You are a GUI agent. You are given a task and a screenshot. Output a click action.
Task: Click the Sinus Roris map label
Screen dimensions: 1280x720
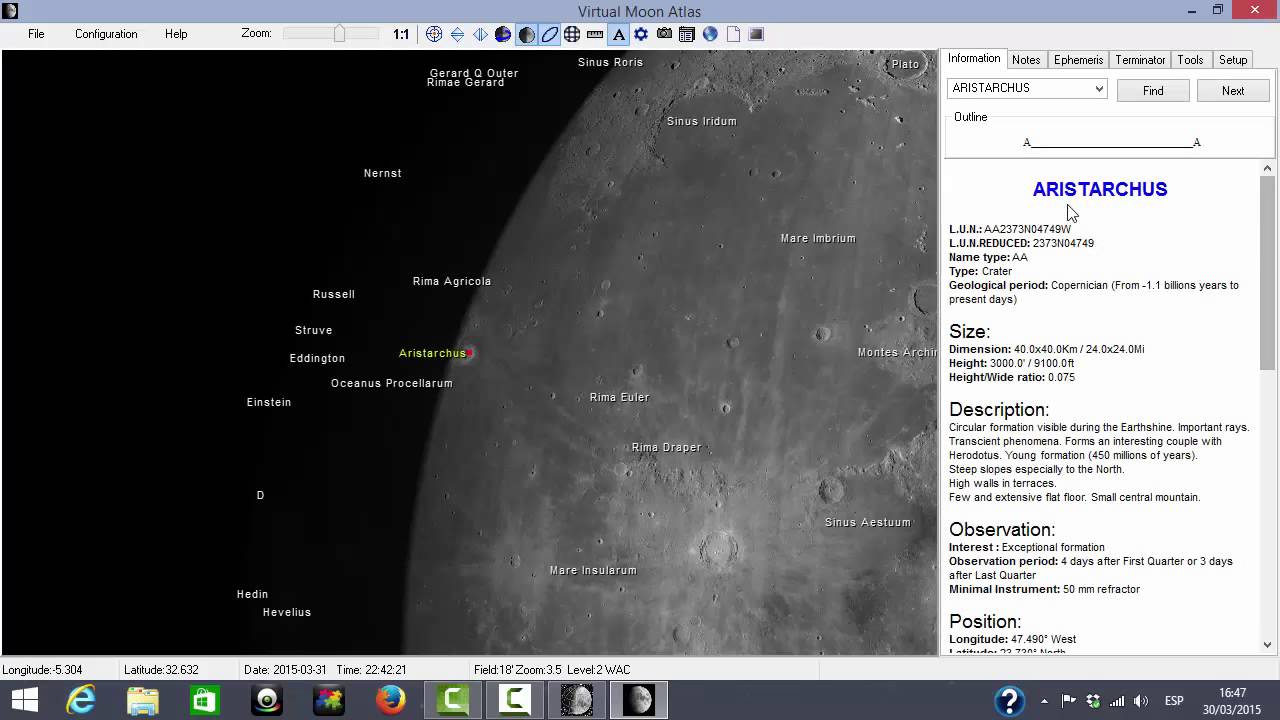(x=610, y=62)
